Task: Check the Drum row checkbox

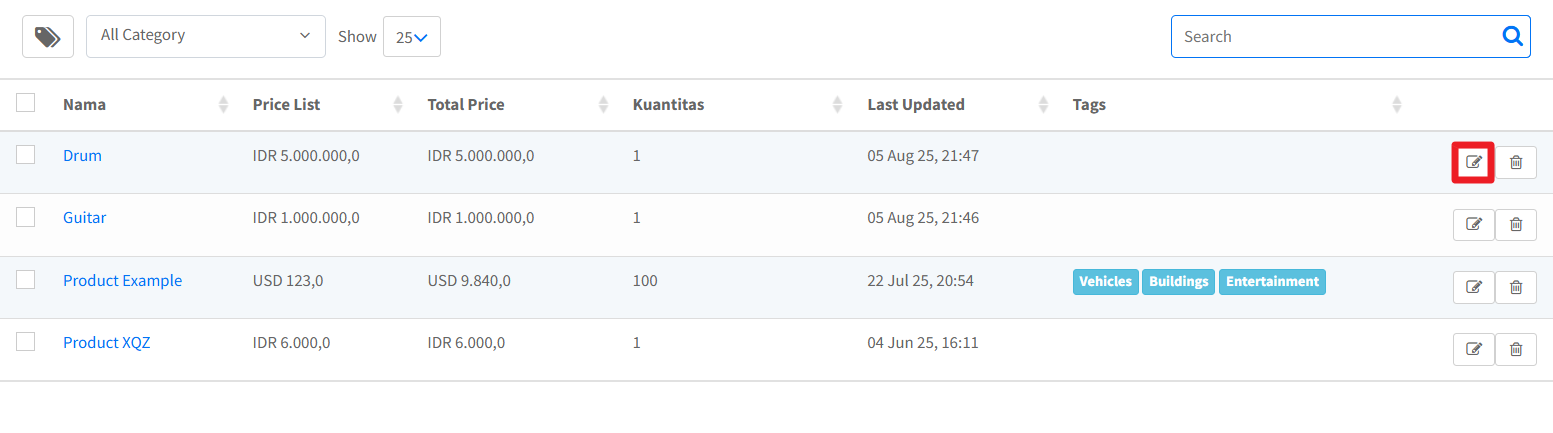Action: [x=26, y=155]
